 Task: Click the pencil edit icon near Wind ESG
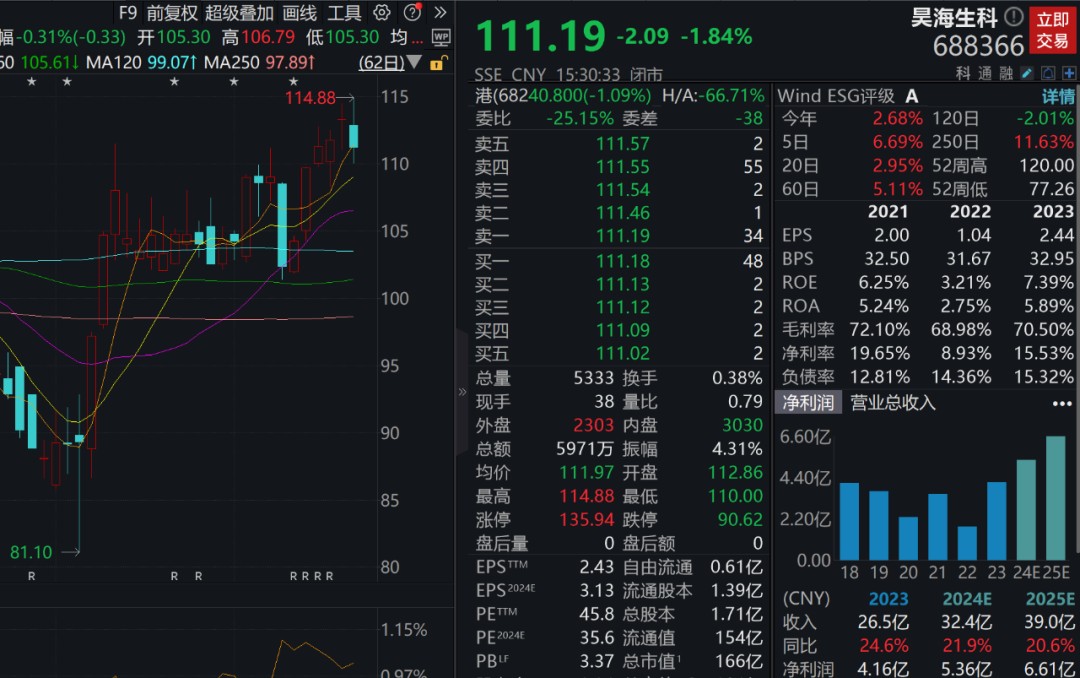tap(1027, 73)
